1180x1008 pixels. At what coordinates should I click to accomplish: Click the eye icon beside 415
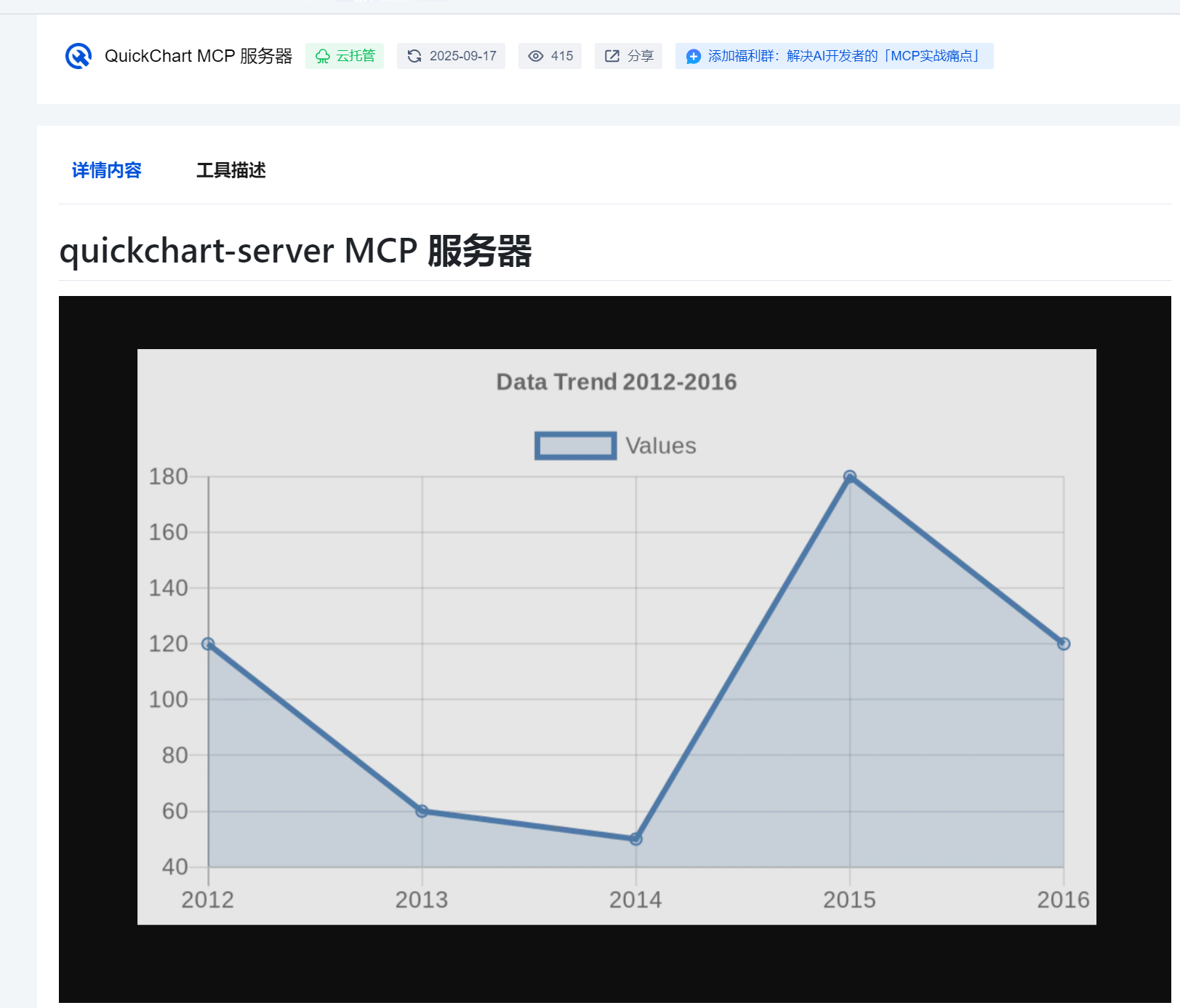tap(536, 56)
